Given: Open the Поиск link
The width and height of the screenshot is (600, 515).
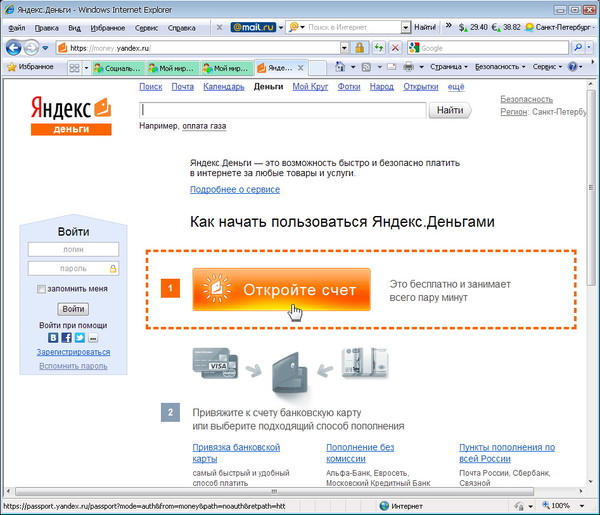Looking at the screenshot, I should [x=150, y=87].
